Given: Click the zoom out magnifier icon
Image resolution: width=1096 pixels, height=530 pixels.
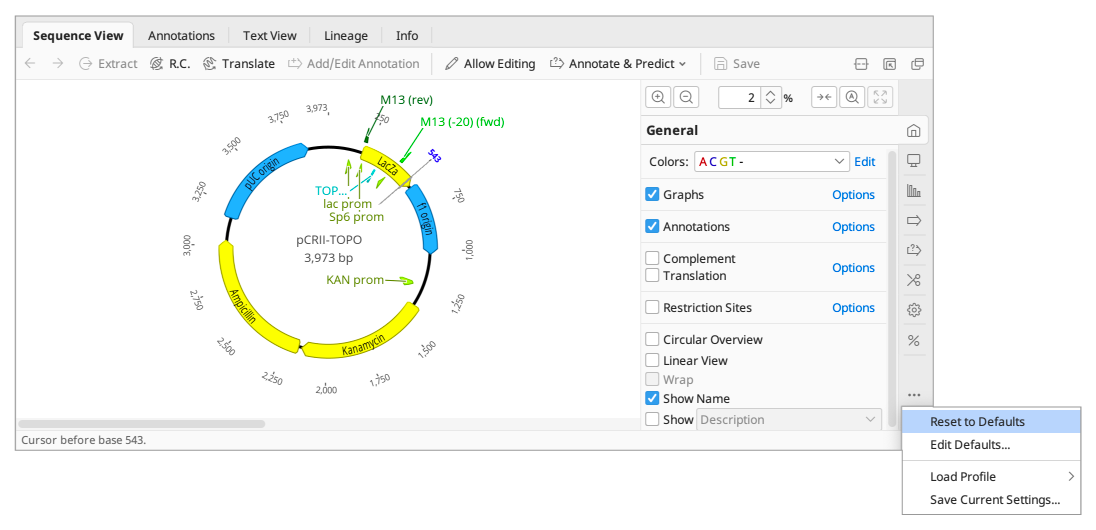Looking at the screenshot, I should click(685, 97).
